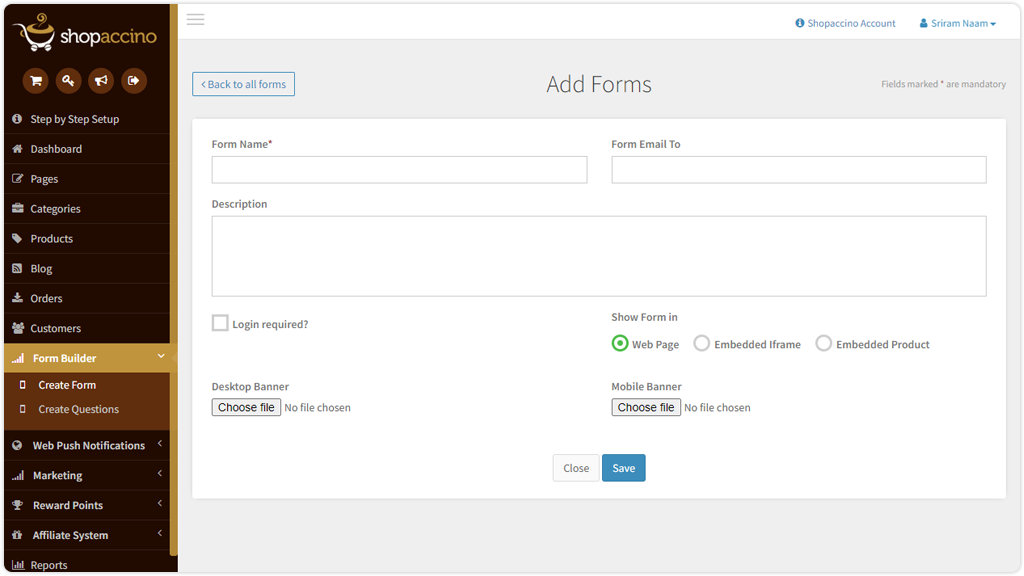Expand the Reward Points section
Image resolution: width=1024 pixels, height=576 pixels.
click(x=87, y=505)
